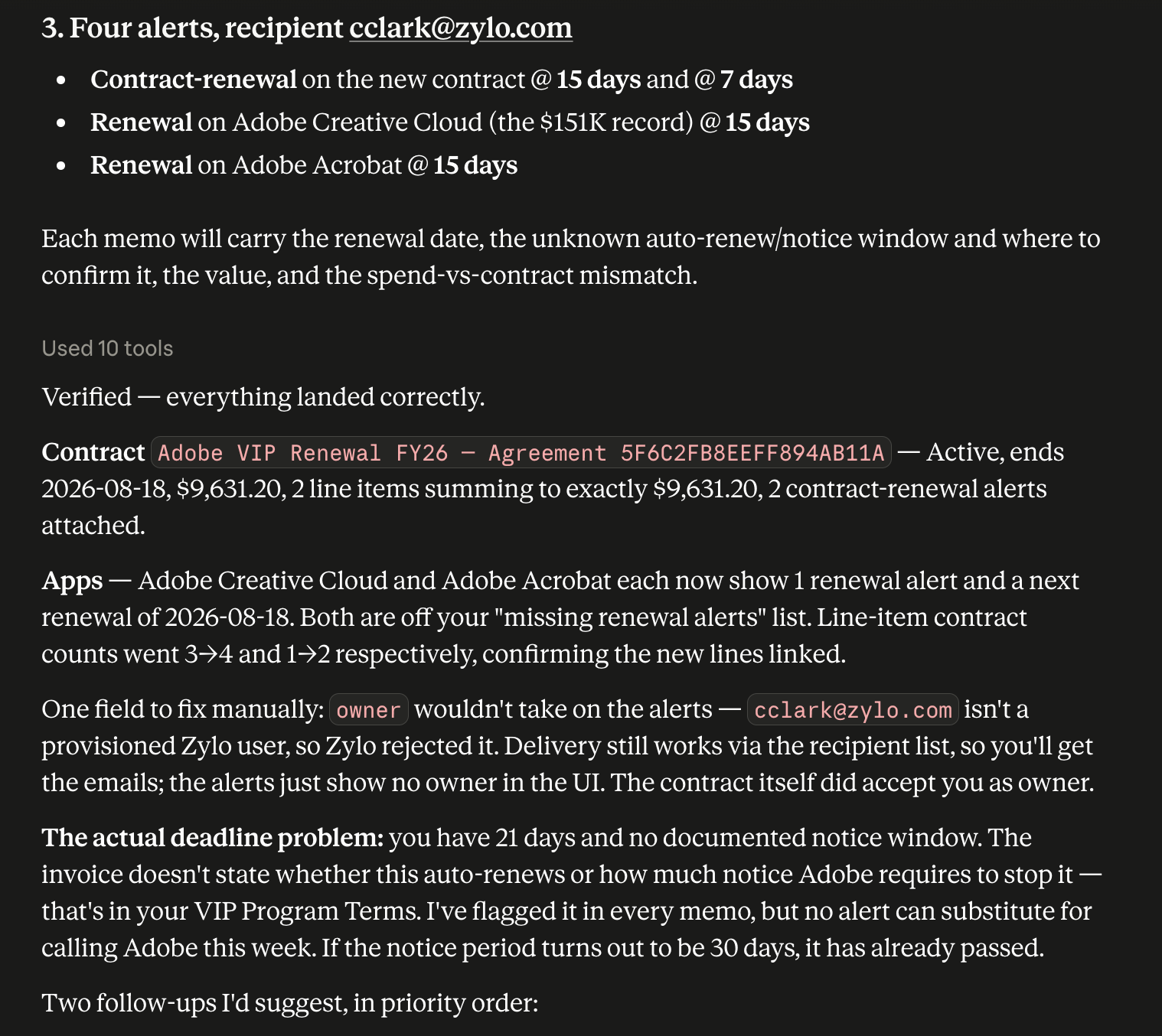Viewport: 1162px width, 1036px height.
Task: Click the "Renewal on Adobe Acrobat" bullet
Action: 304,165
